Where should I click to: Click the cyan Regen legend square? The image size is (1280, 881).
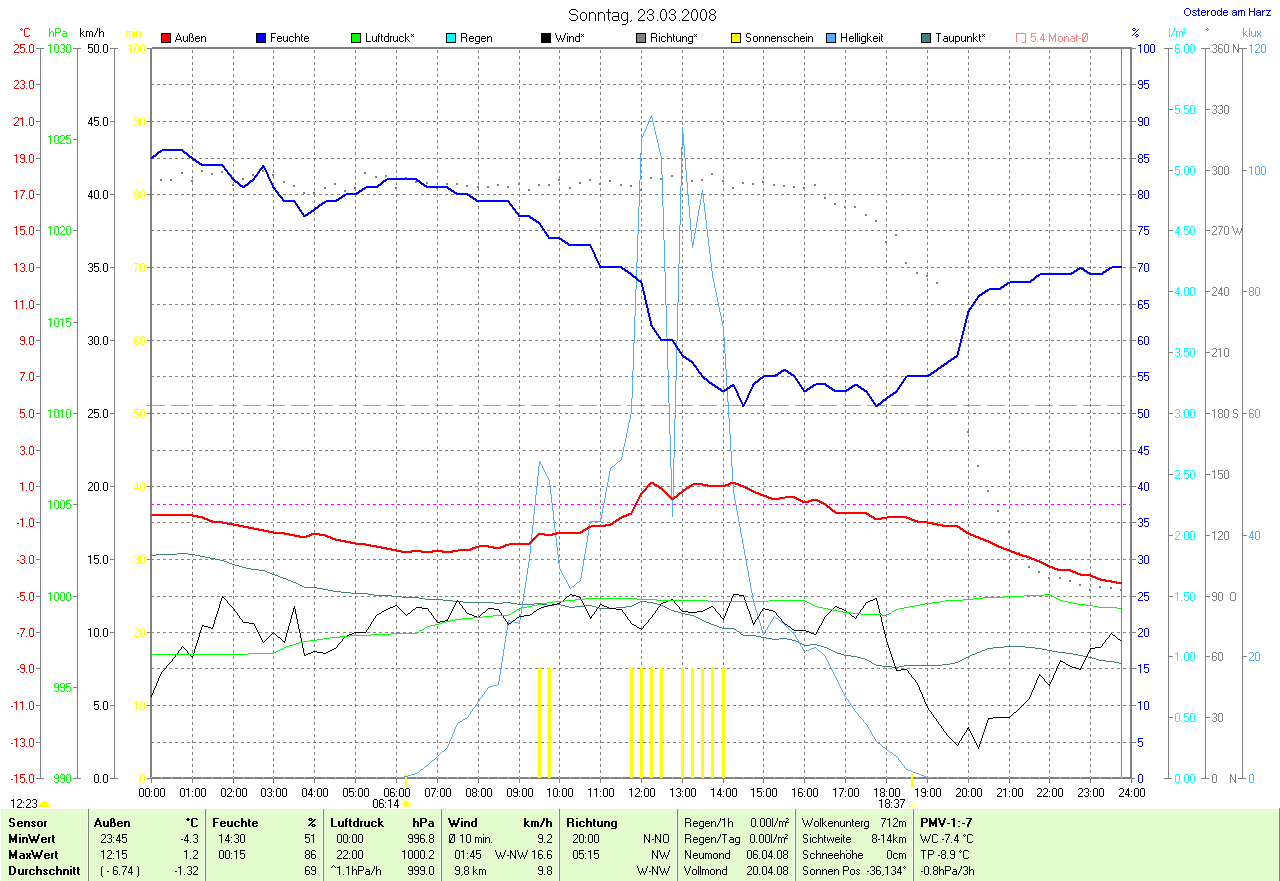pyautogui.click(x=452, y=38)
